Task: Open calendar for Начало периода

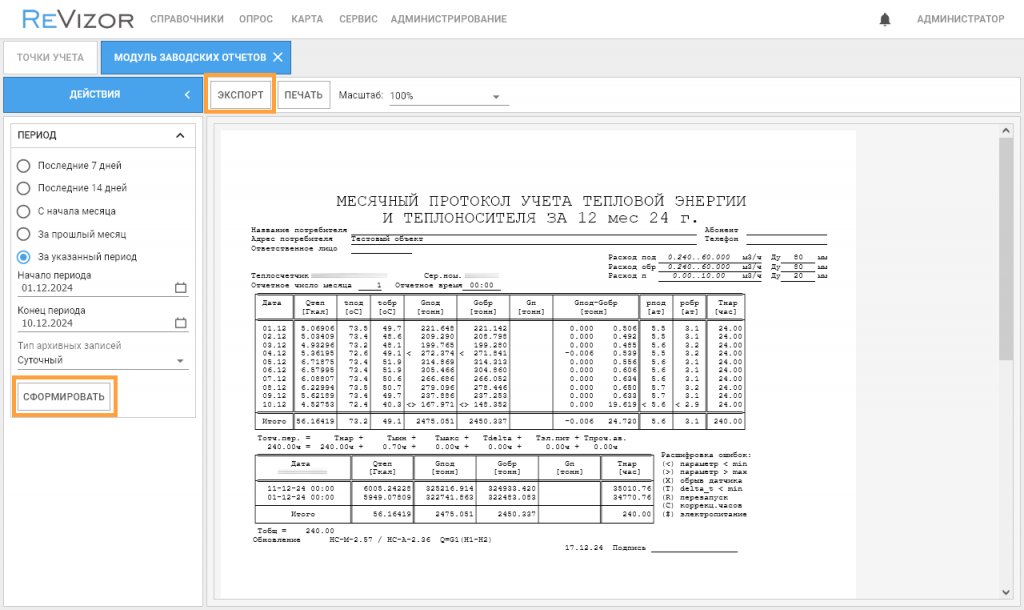Action: click(x=181, y=288)
